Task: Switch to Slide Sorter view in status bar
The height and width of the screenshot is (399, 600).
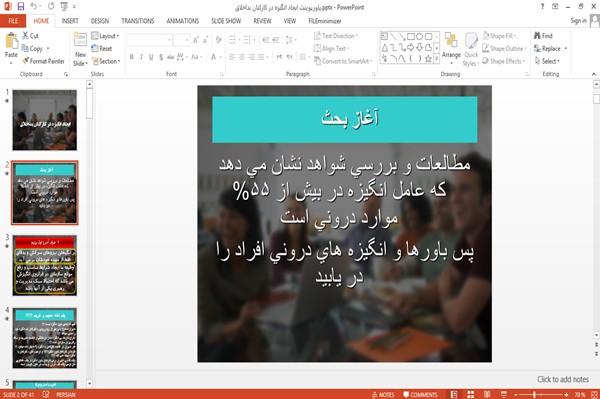Action: [x=471, y=394]
